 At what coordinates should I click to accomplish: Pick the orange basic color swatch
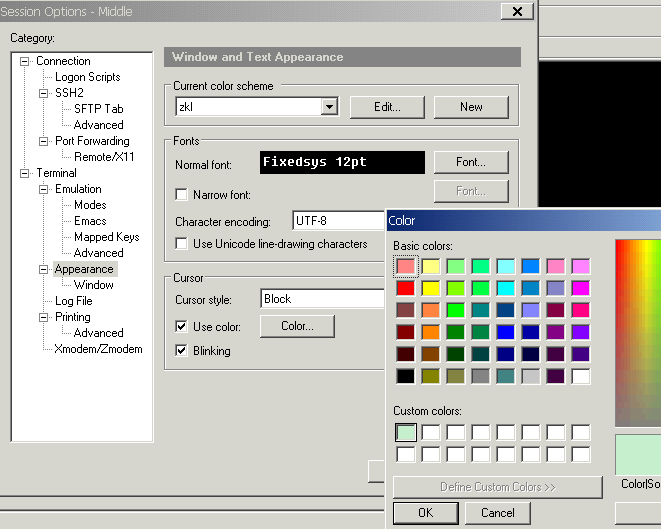point(431,332)
